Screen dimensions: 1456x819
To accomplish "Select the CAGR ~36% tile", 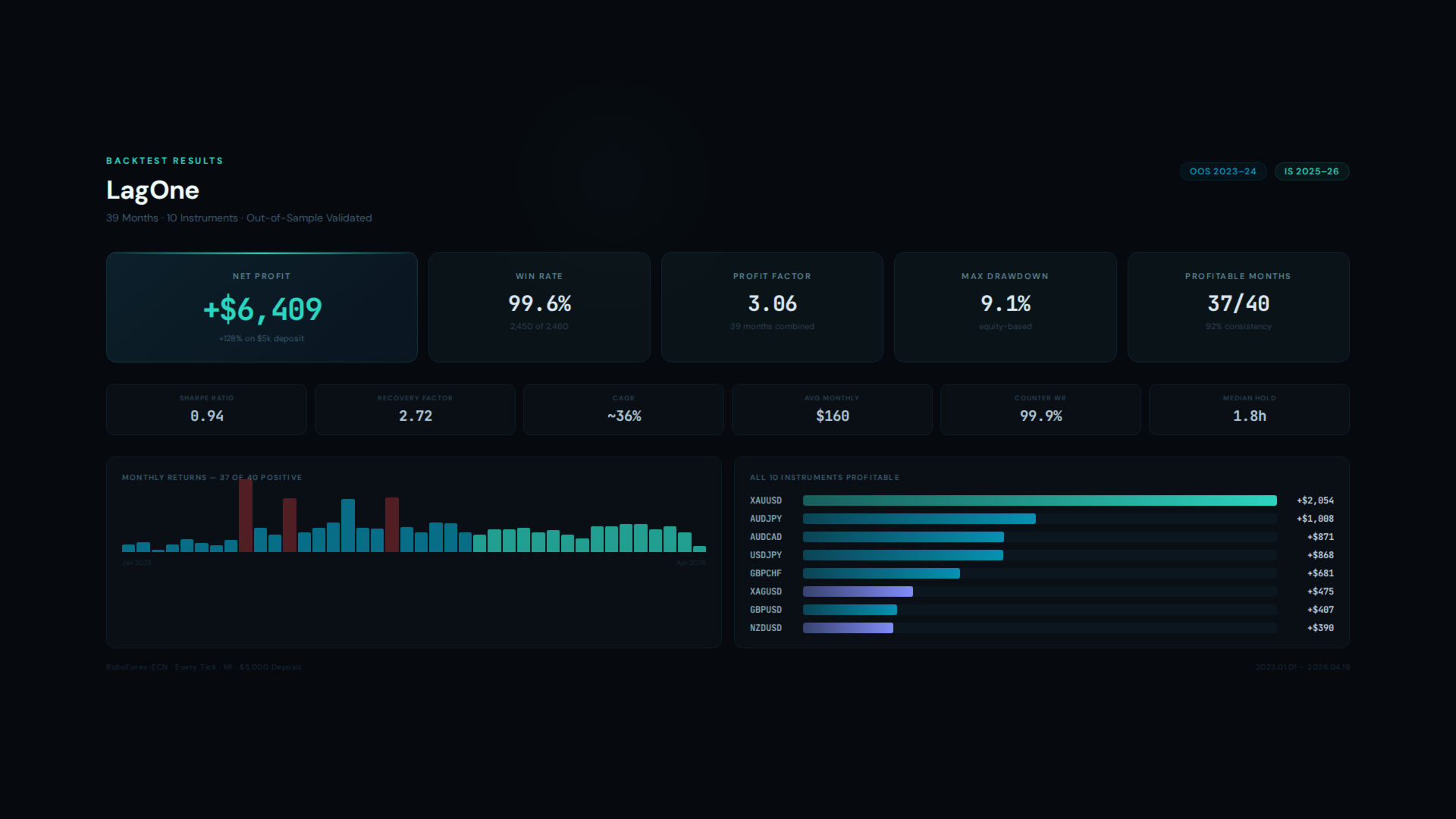I will (623, 409).
